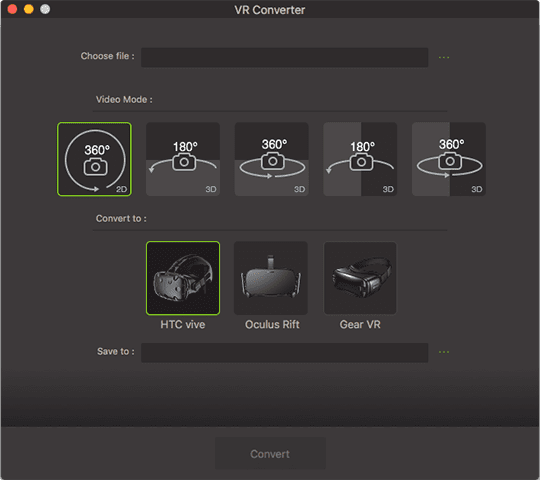Start conversion with the Convert button
The height and width of the screenshot is (480, 540).
[270, 453]
